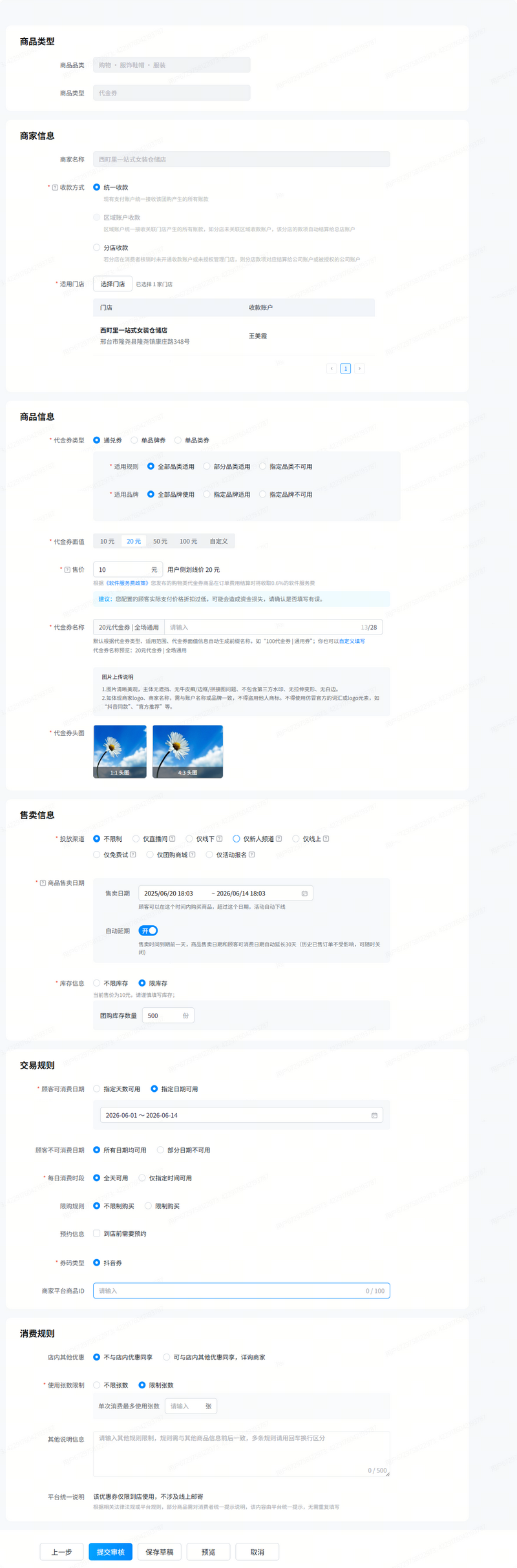Click help icon next to 仅活动报名
This screenshot has width=517, height=1568.
coord(251,854)
